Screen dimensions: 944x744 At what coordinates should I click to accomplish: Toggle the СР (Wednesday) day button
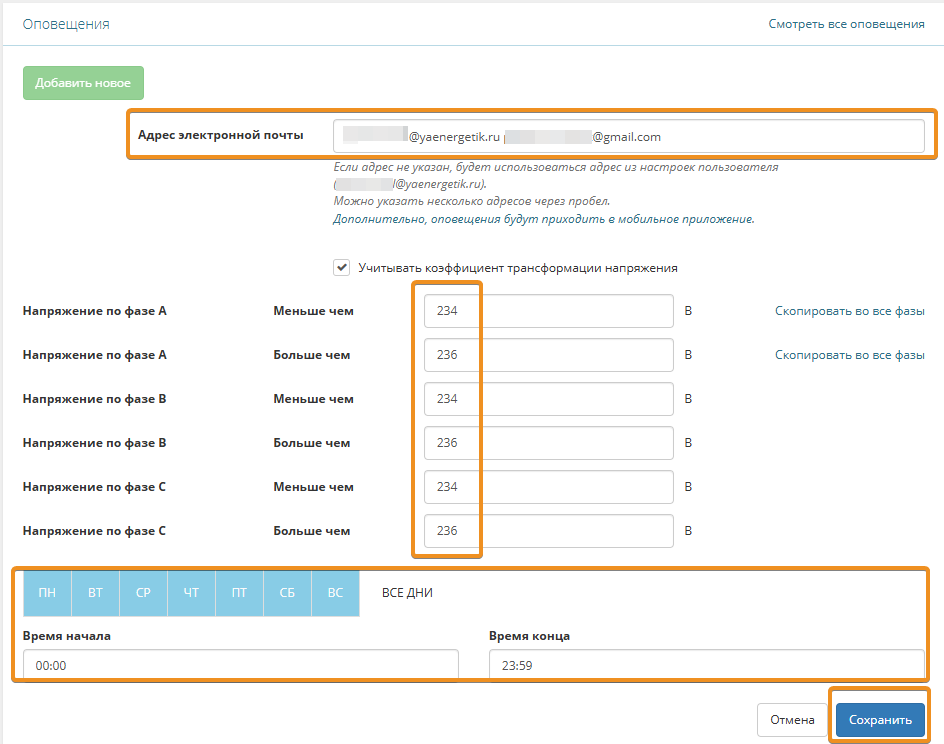(x=143, y=593)
